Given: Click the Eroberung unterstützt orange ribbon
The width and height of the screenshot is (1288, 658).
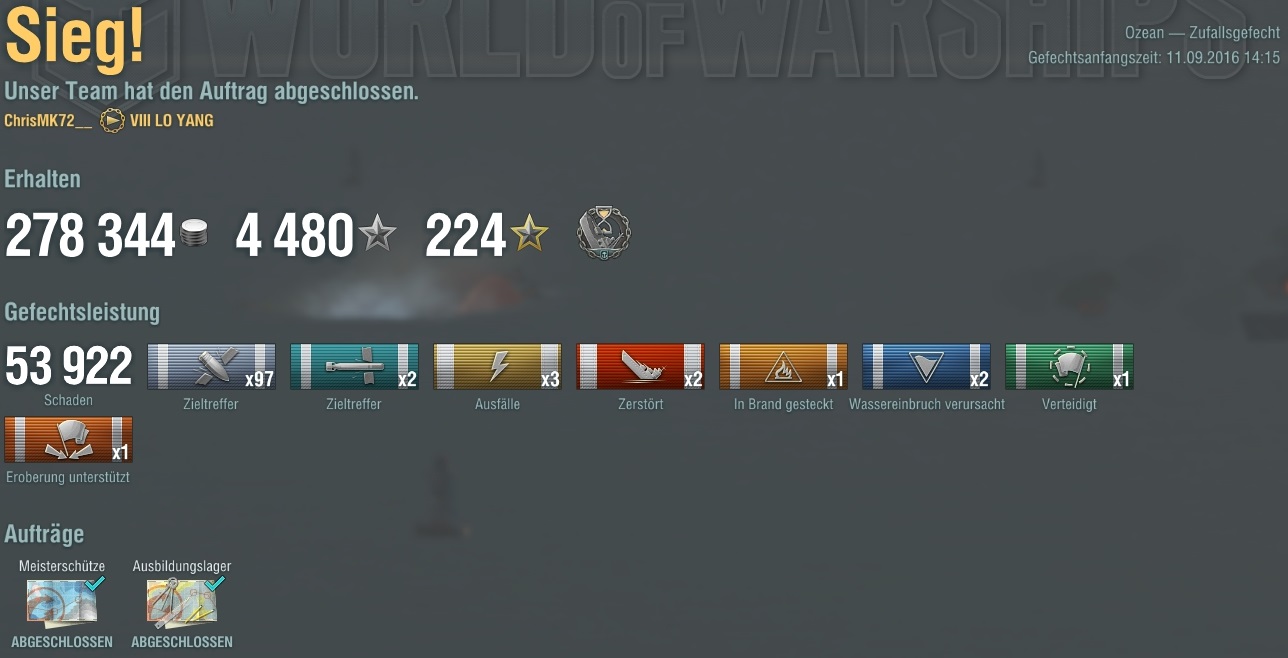Looking at the screenshot, I should [68, 440].
